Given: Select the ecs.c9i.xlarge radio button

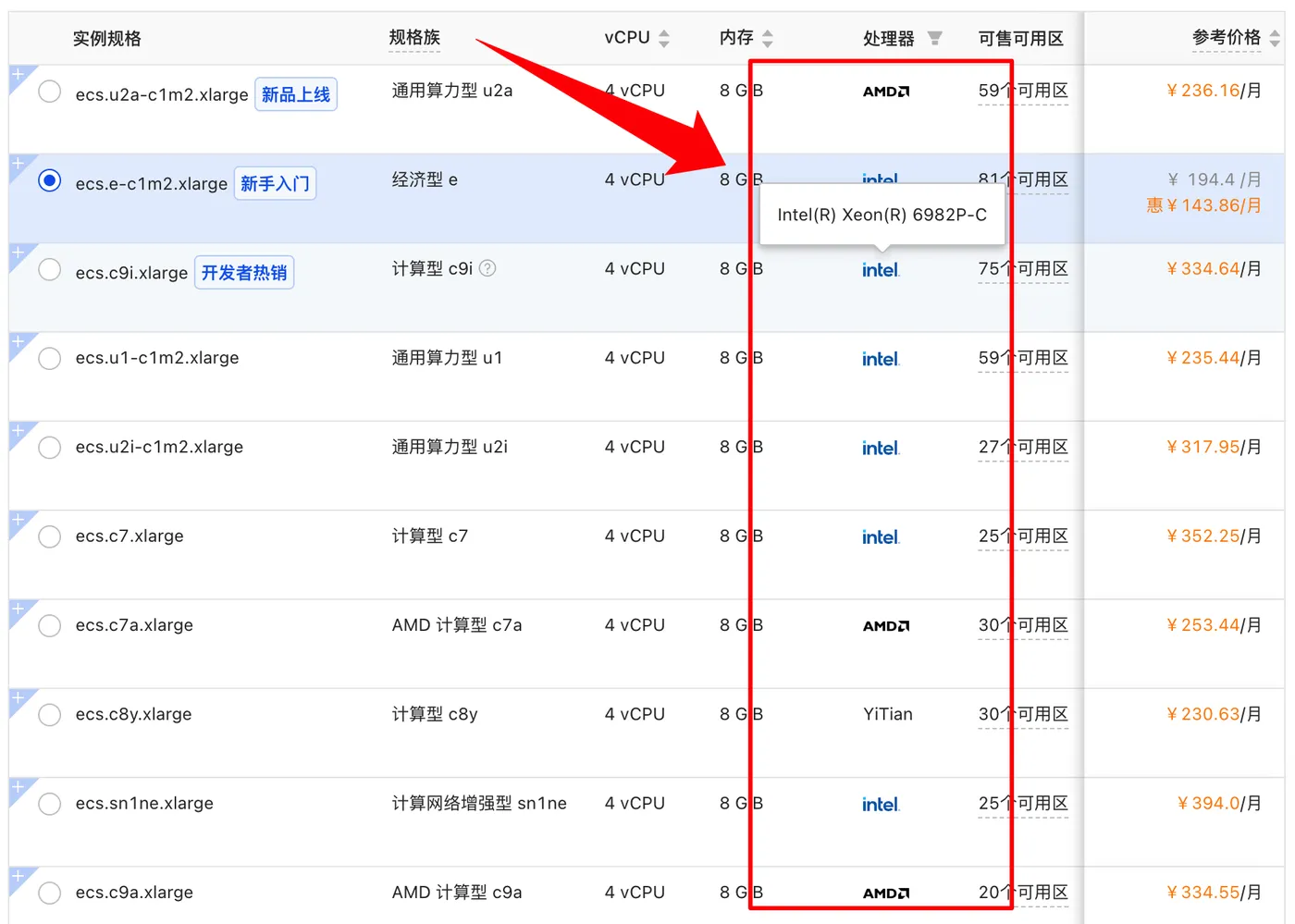Looking at the screenshot, I should point(50,270).
